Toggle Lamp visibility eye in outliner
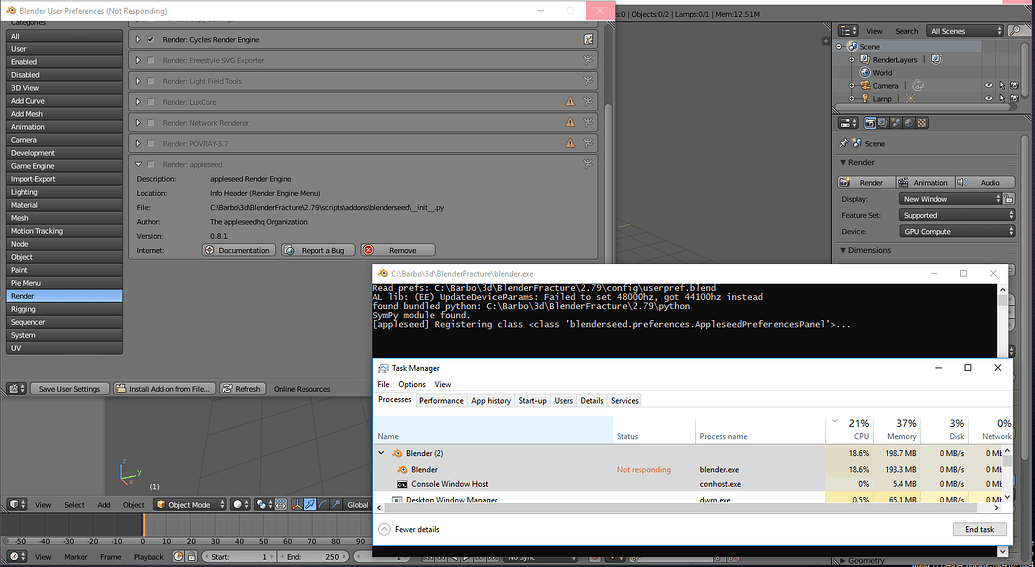Viewport: 1035px width, 567px height. 989,98
